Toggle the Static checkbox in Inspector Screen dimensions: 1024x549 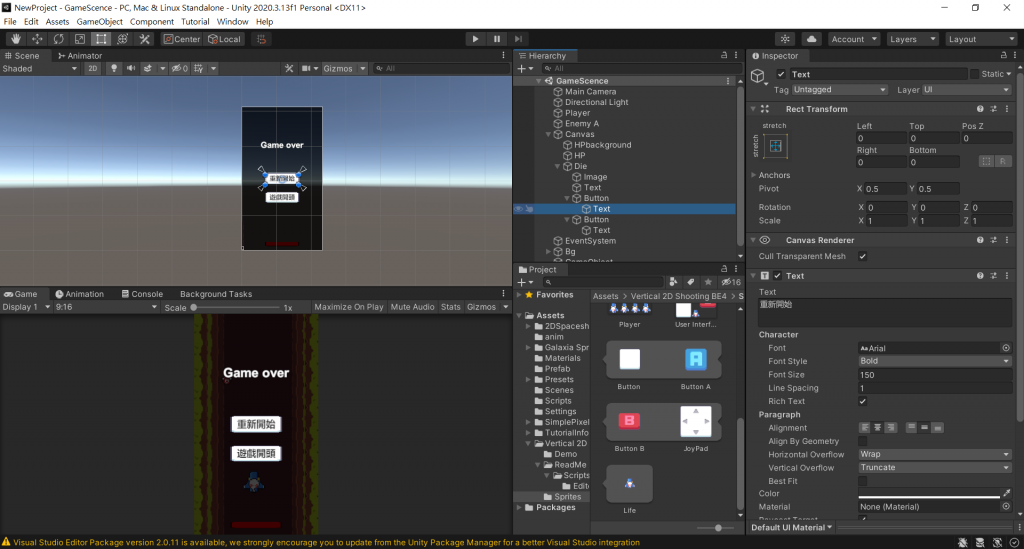point(974,74)
